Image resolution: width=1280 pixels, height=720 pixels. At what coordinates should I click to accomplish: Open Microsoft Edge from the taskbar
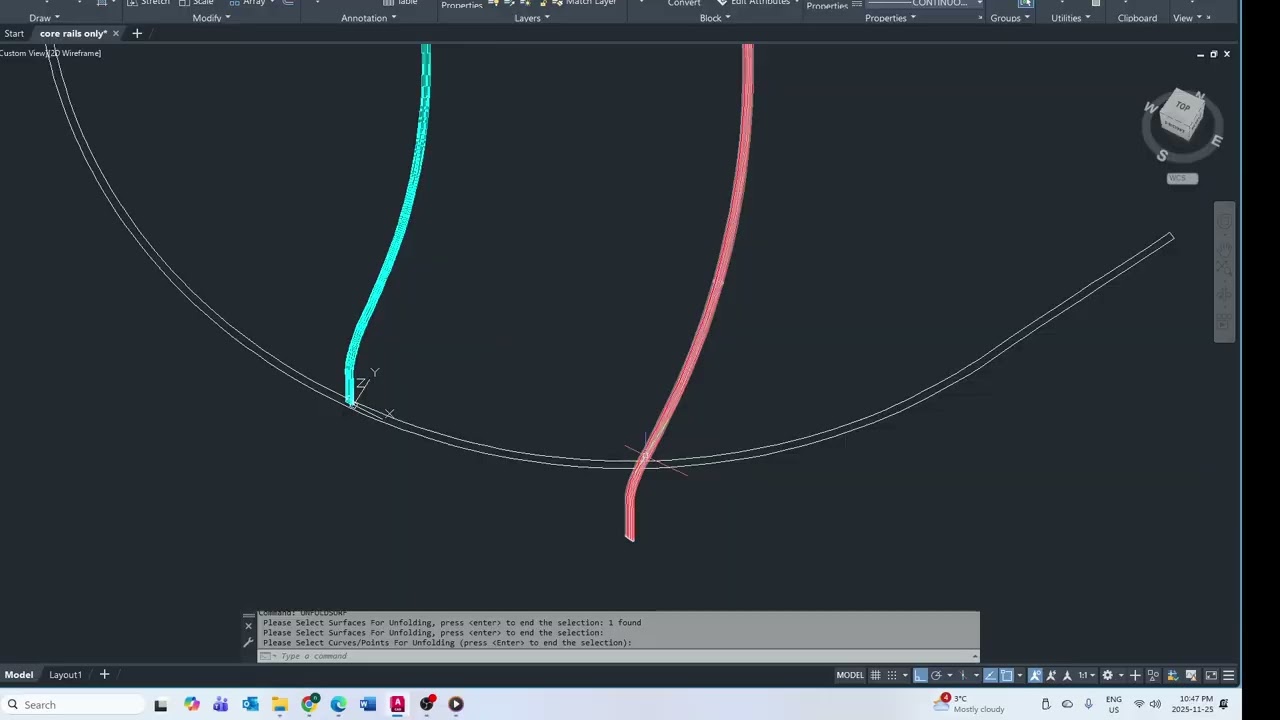coord(338,705)
